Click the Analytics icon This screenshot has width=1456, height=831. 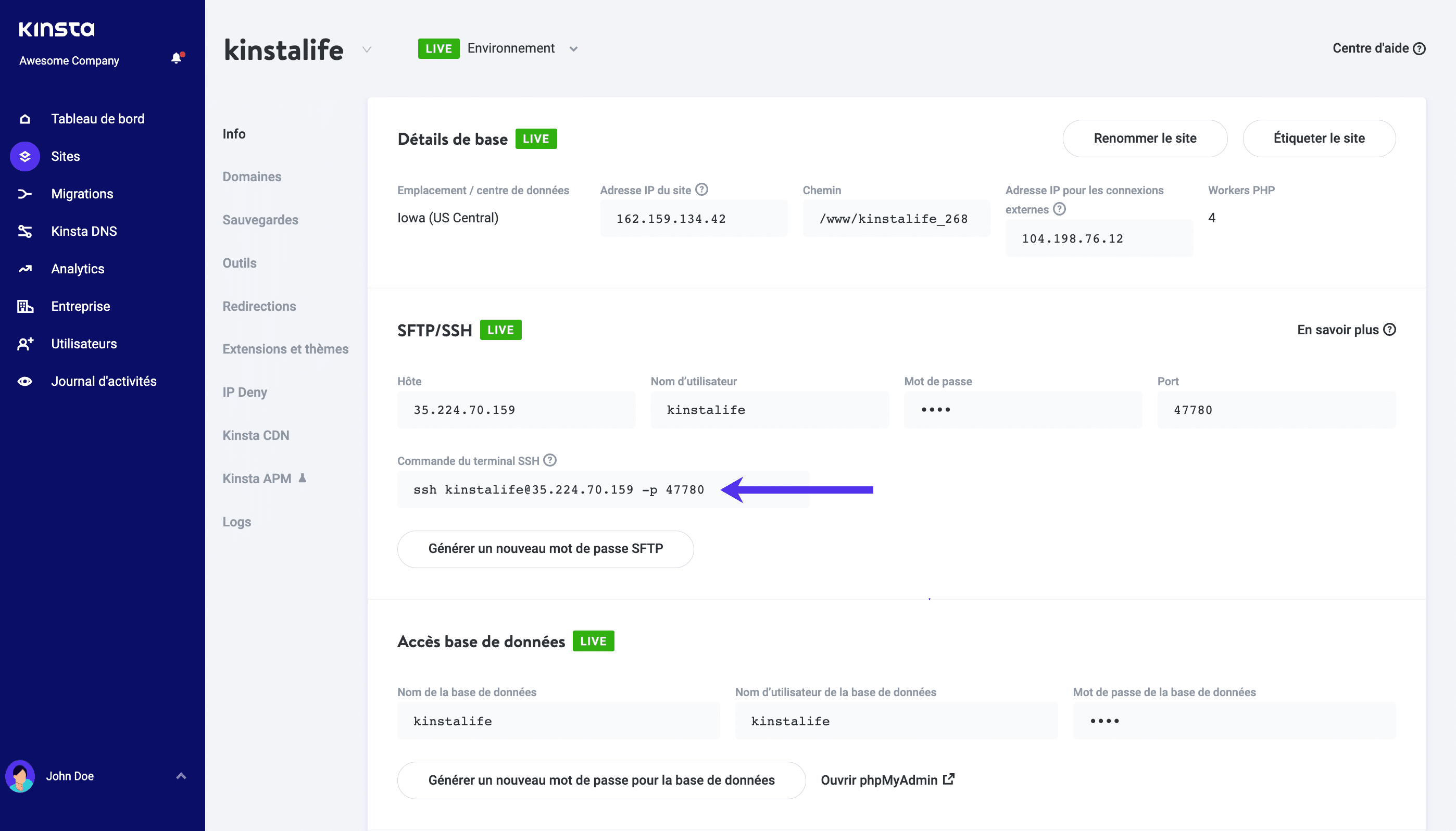click(x=26, y=268)
